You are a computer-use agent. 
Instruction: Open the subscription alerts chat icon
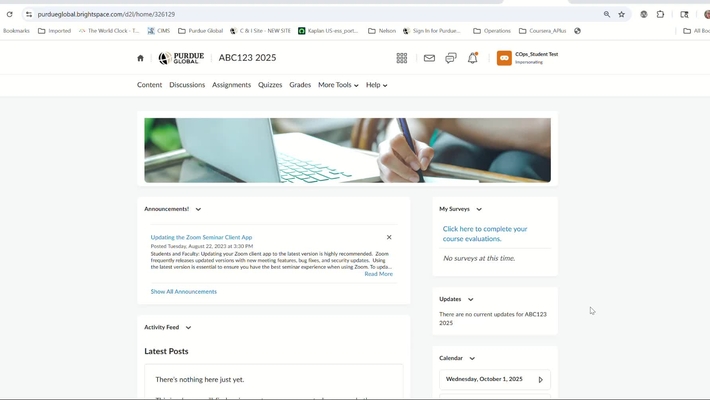[x=451, y=58]
